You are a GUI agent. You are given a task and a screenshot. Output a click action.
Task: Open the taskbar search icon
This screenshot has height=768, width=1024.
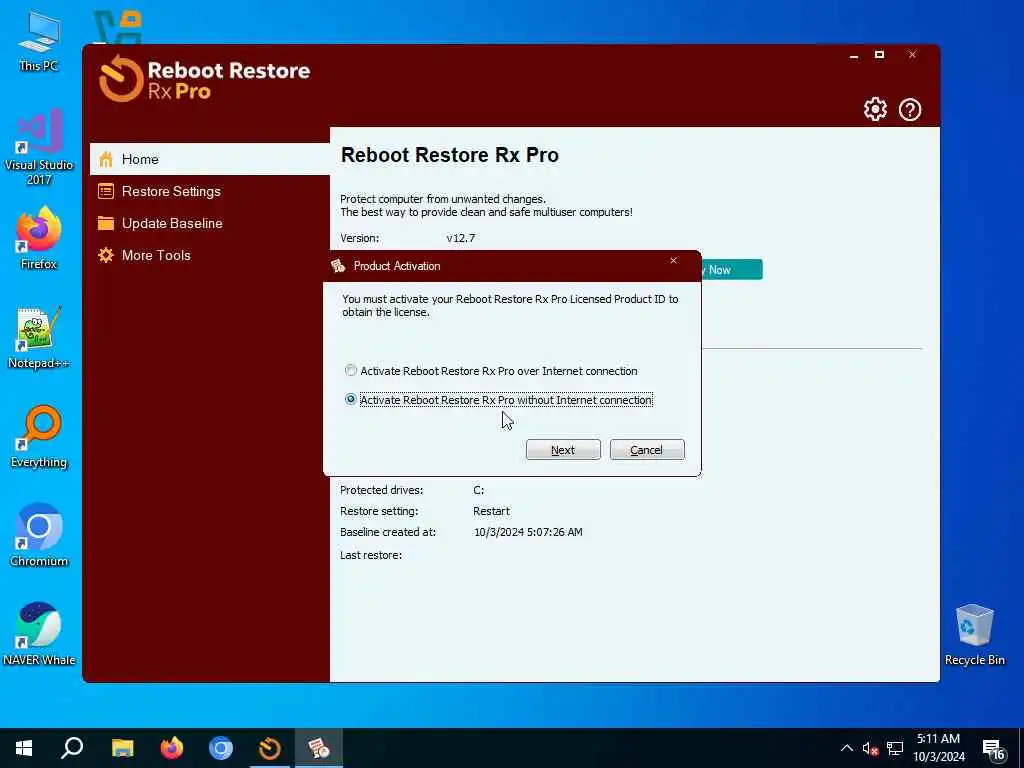72,748
